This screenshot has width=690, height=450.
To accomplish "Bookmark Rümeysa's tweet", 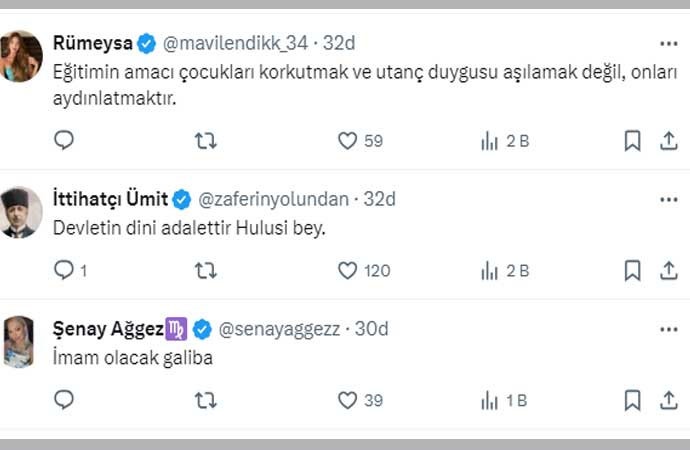I will [632, 141].
